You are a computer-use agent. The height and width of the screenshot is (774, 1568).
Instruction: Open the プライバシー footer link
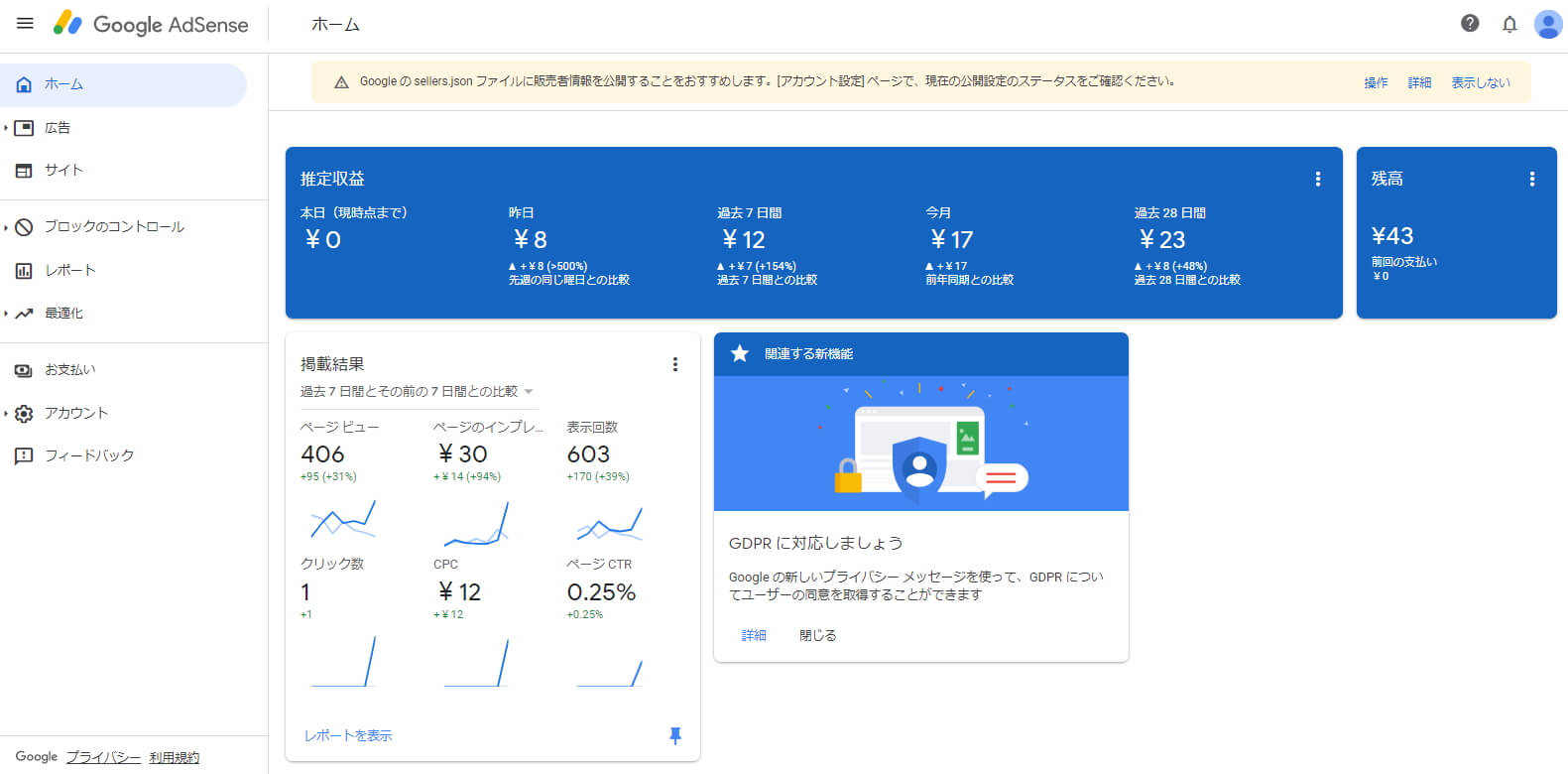point(103,757)
